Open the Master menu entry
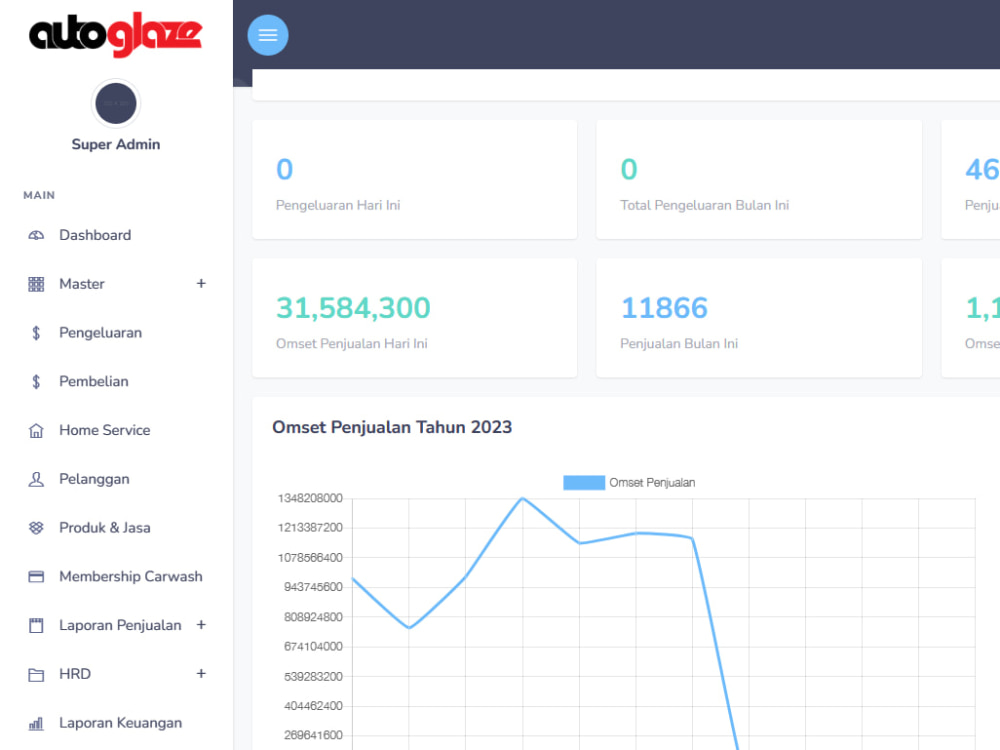The image size is (1000, 750). pyautogui.click(x=82, y=284)
